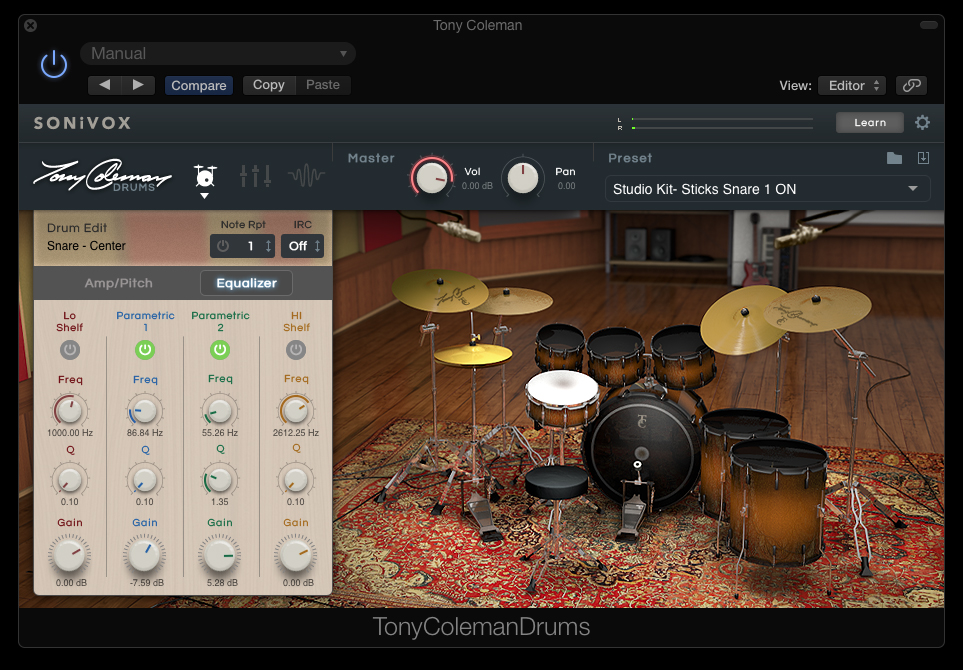Image resolution: width=963 pixels, height=670 pixels.
Task: Click Snare - Center drum edit label
Action: (86, 246)
